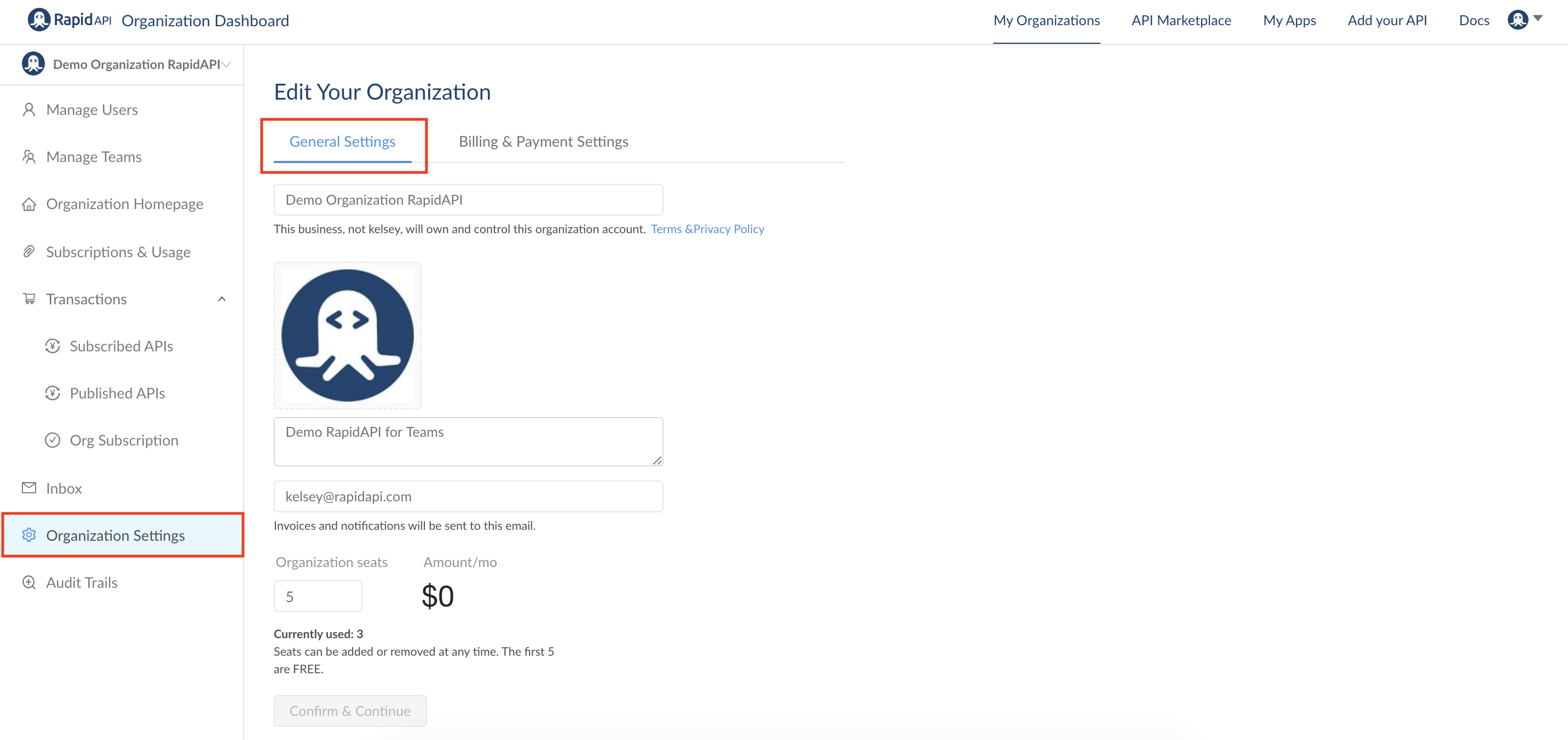The width and height of the screenshot is (1568, 740).
Task: Click the Organization seats number field
Action: 318,597
